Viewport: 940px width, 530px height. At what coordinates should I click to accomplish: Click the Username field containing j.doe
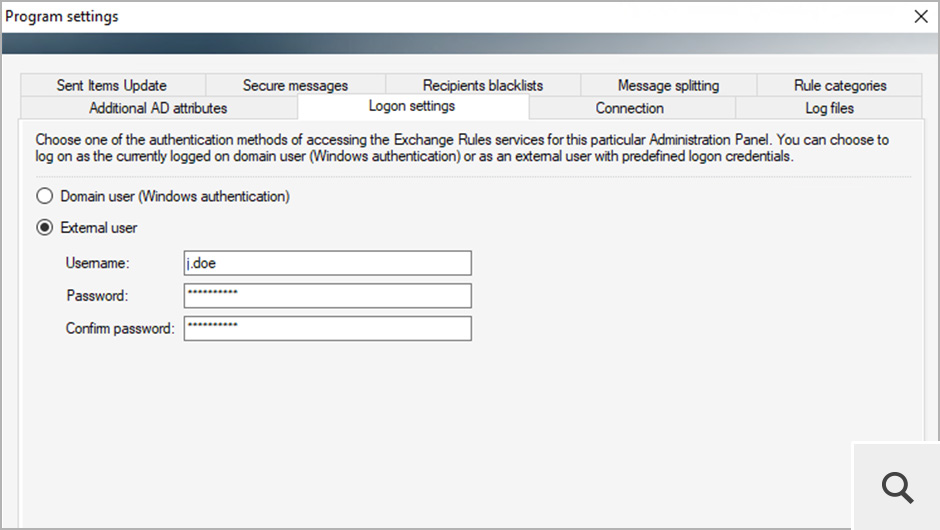click(x=327, y=263)
